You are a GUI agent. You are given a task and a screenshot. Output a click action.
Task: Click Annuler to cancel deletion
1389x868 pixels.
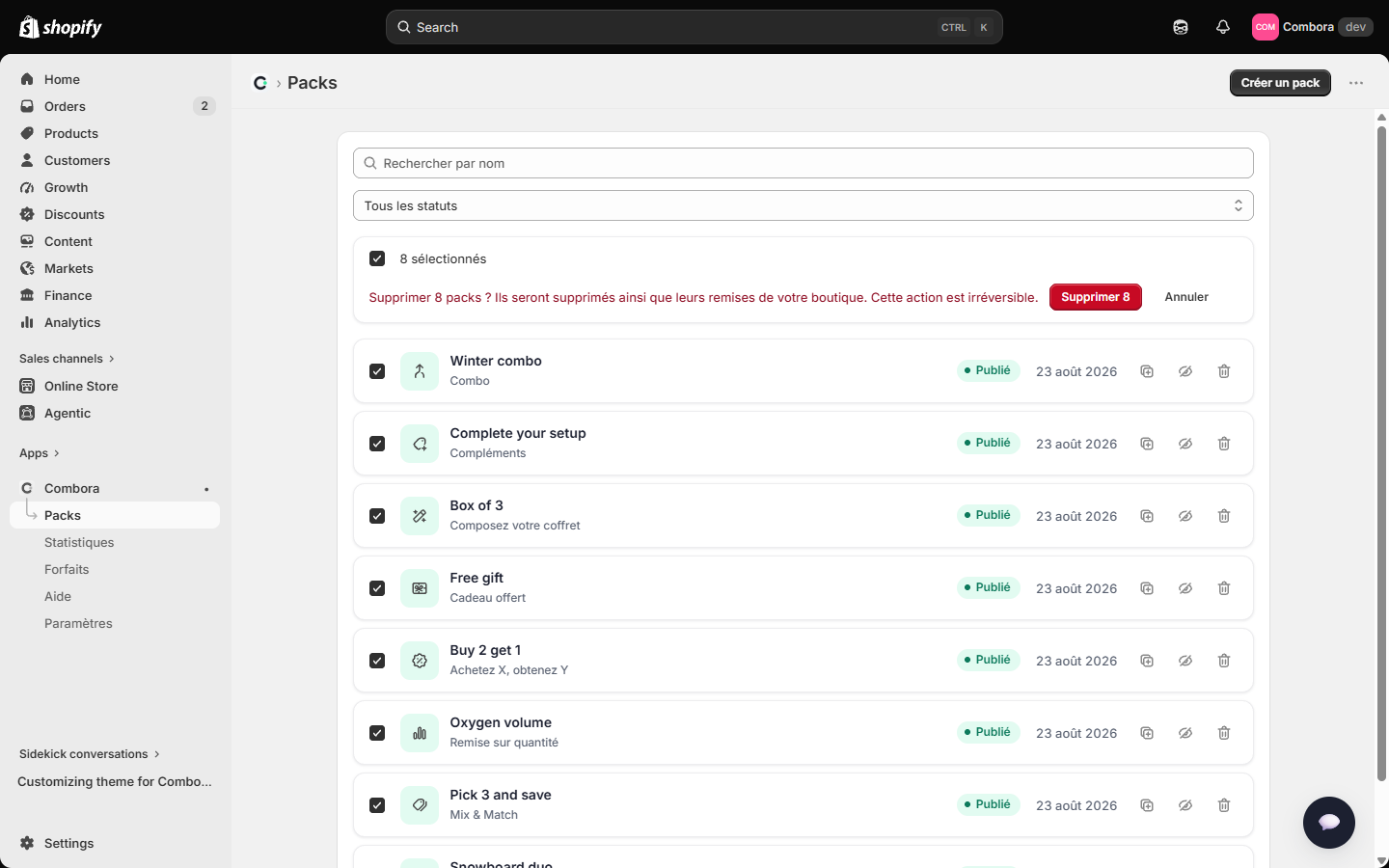click(x=1186, y=297)
